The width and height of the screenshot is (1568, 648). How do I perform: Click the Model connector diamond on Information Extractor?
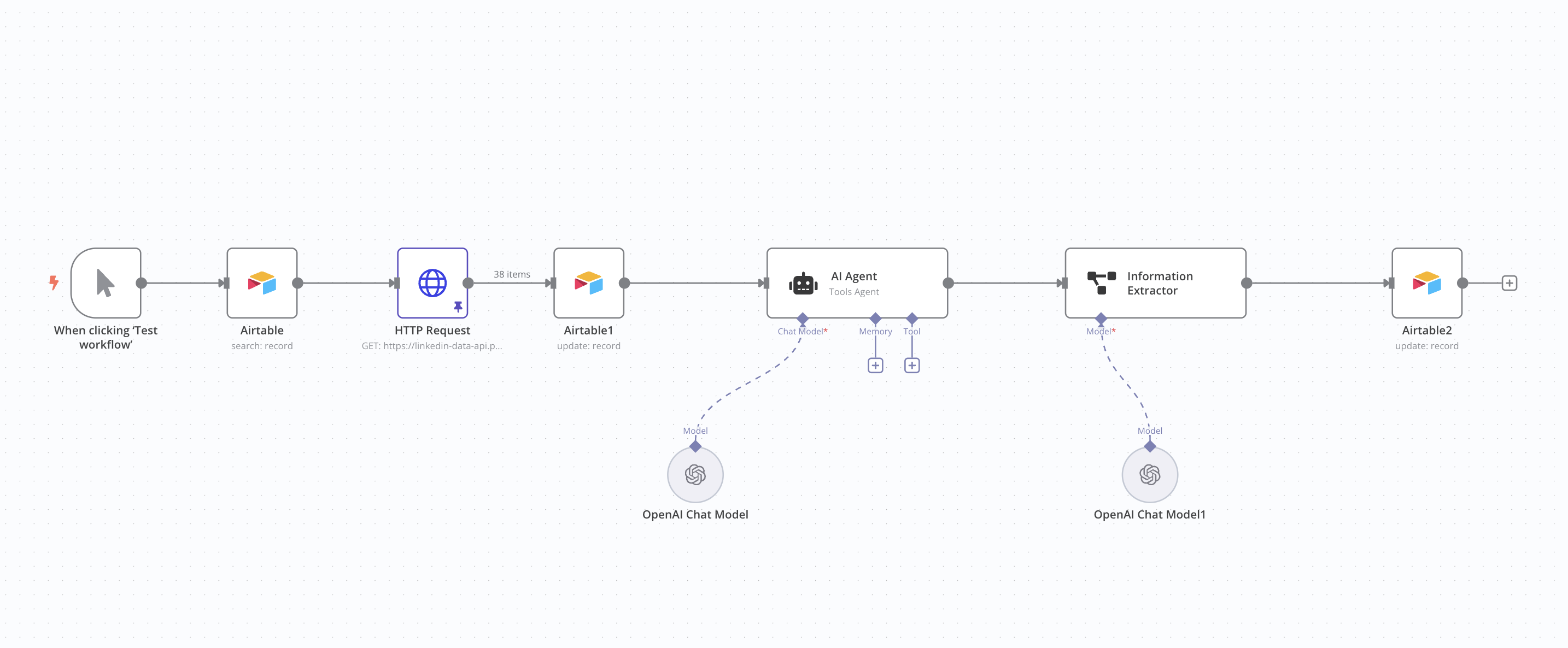pos(1101,318)
